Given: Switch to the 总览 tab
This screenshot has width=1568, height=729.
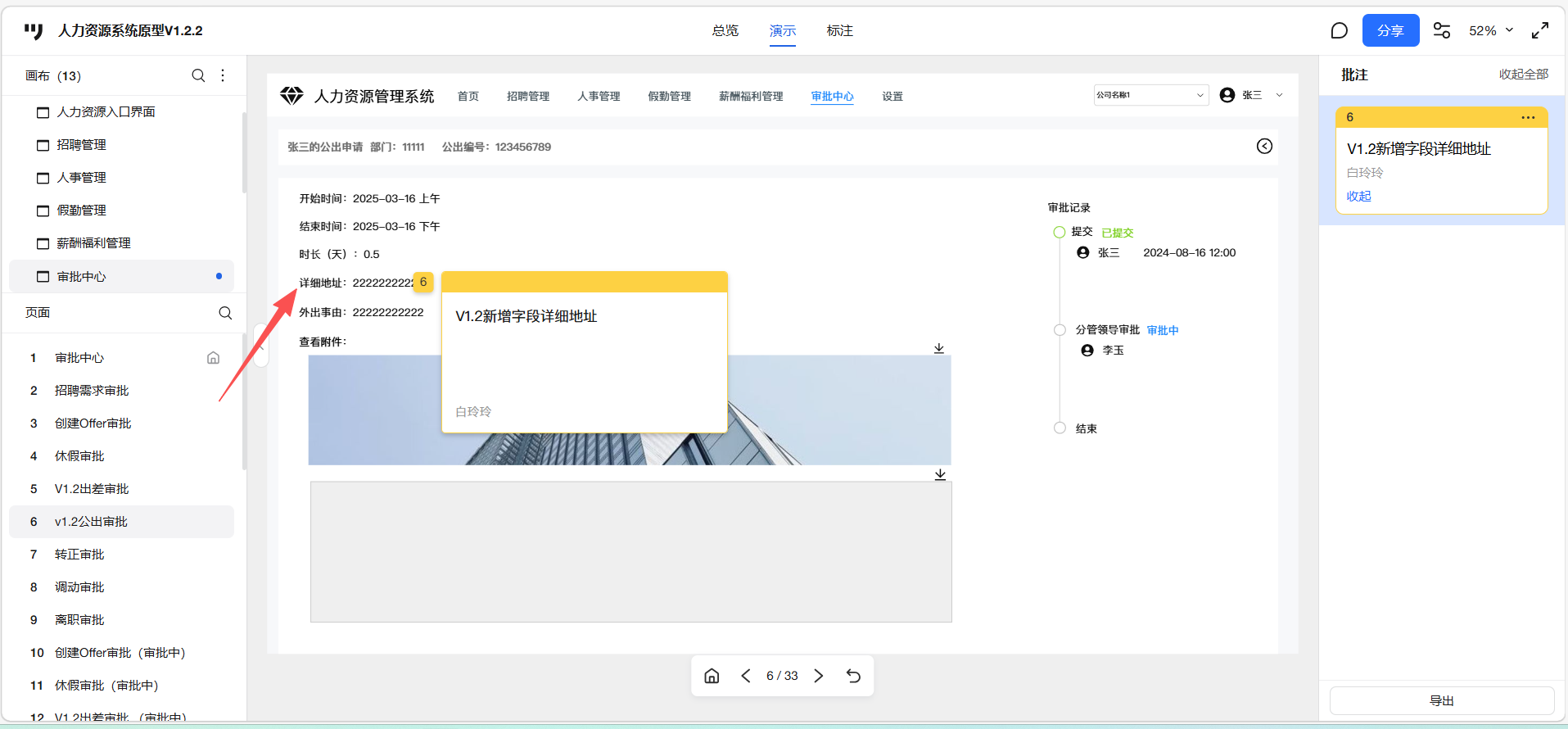Looking at the screenshot, I should pyautogui.click(x=725, y=31).
